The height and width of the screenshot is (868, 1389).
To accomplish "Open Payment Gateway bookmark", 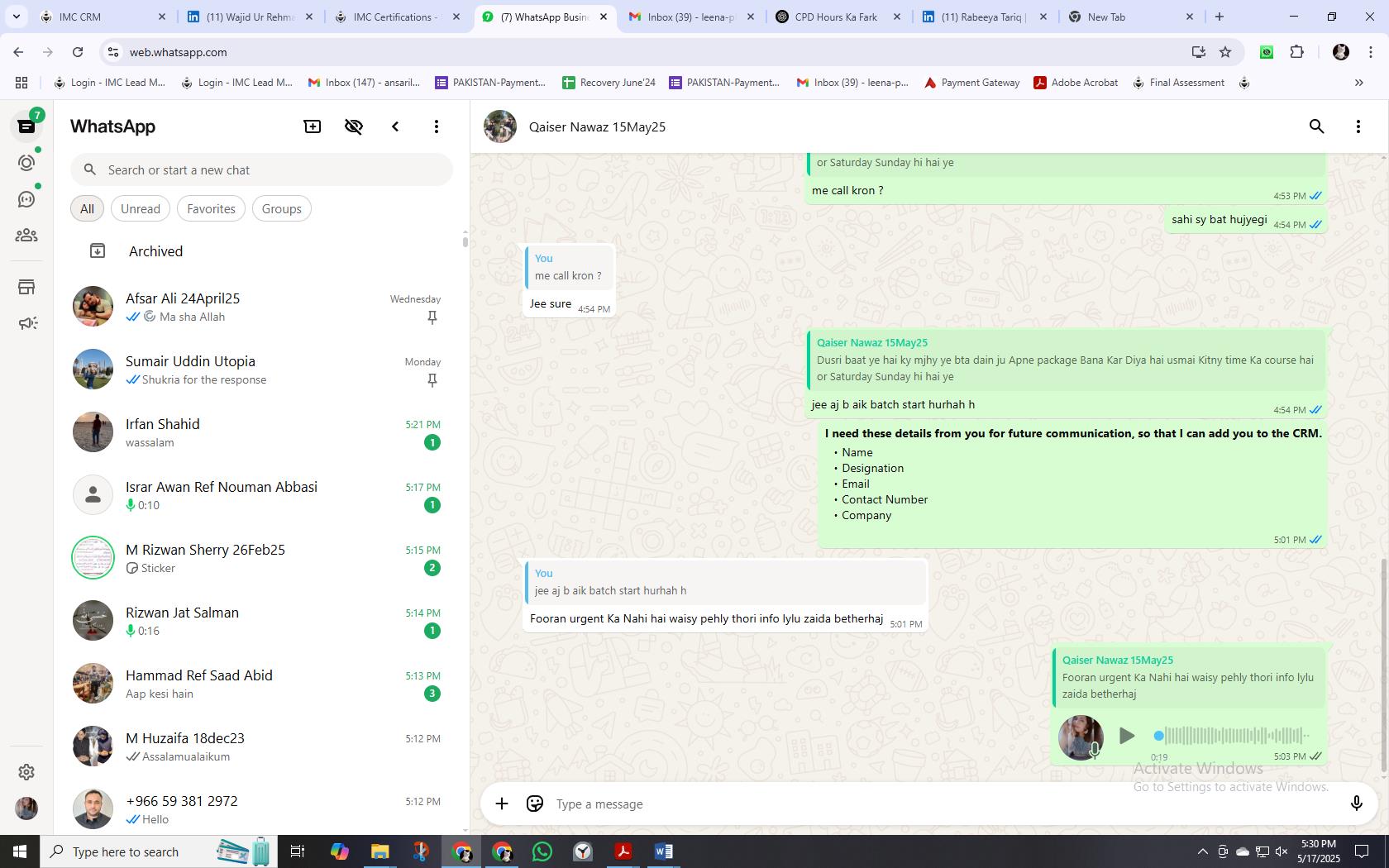I will 971,83.
